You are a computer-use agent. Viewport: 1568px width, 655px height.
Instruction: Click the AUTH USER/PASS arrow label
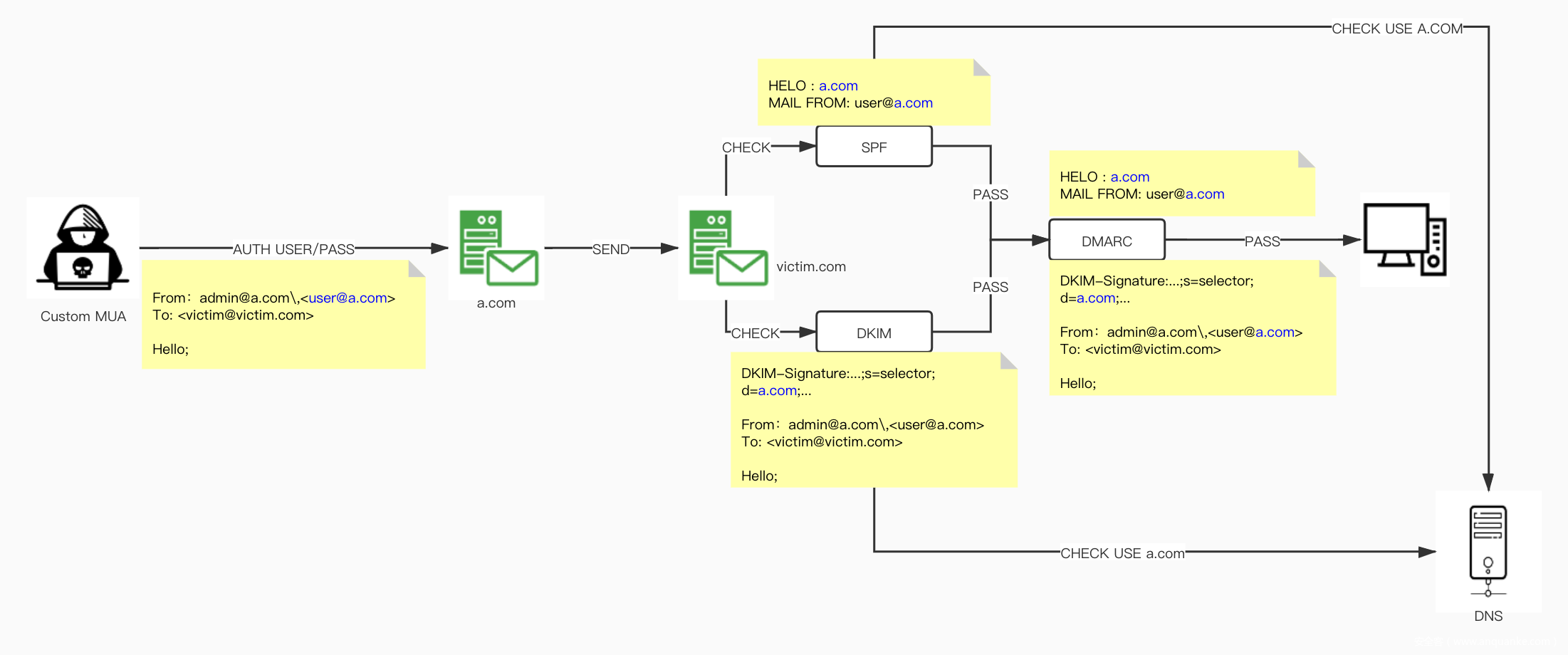293,249
